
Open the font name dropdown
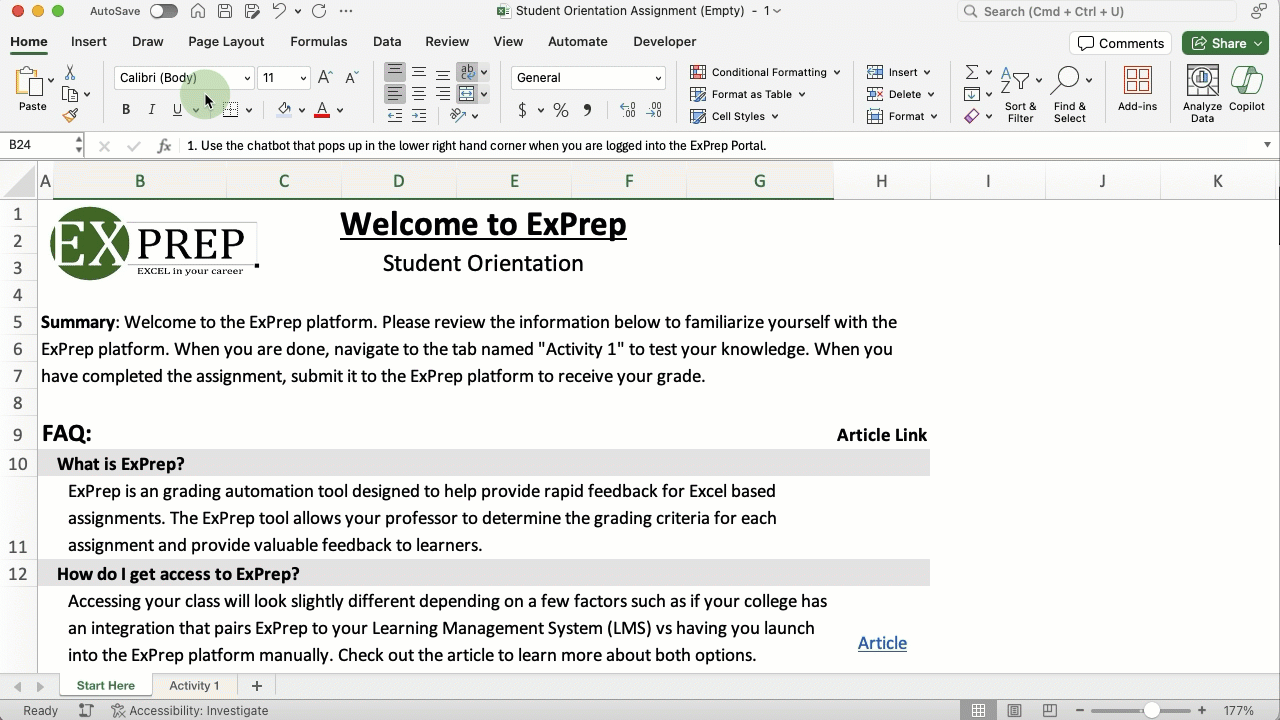tap(247, 77)
